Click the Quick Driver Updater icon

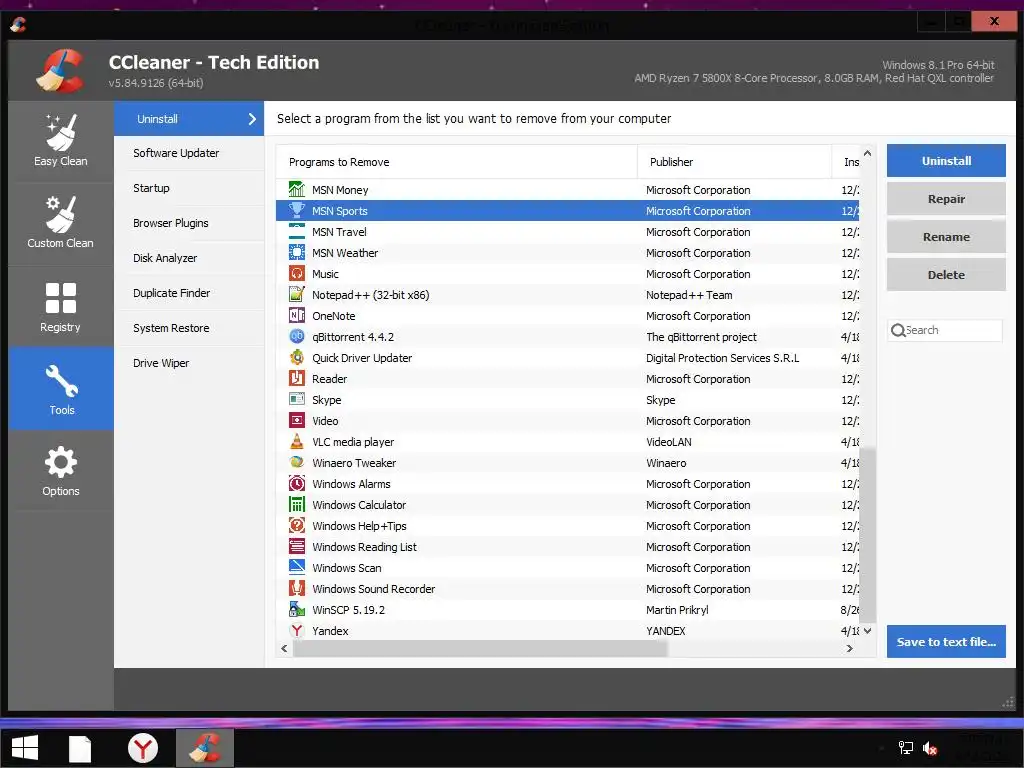click(296, 357)
